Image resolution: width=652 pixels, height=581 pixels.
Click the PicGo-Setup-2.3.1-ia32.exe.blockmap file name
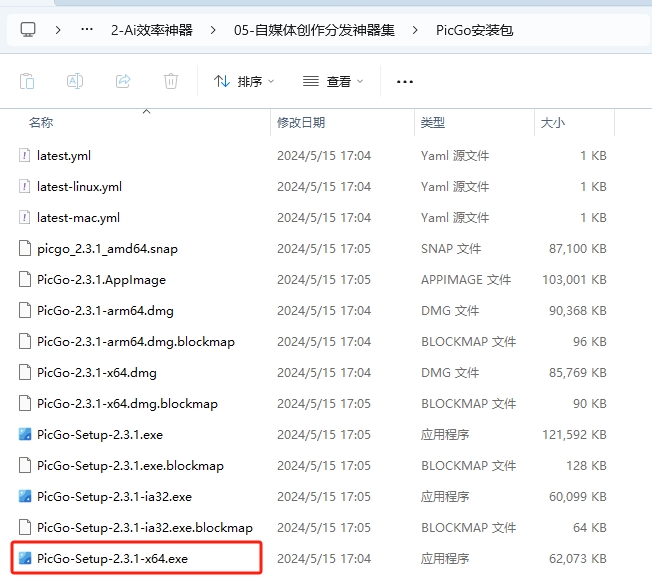145,528
